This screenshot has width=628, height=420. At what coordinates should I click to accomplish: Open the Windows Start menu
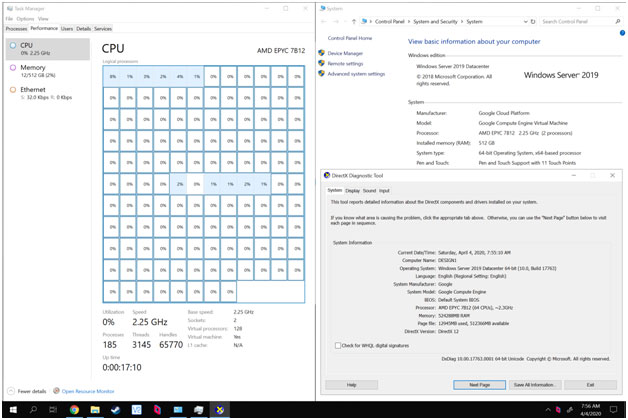pos(13,410)
